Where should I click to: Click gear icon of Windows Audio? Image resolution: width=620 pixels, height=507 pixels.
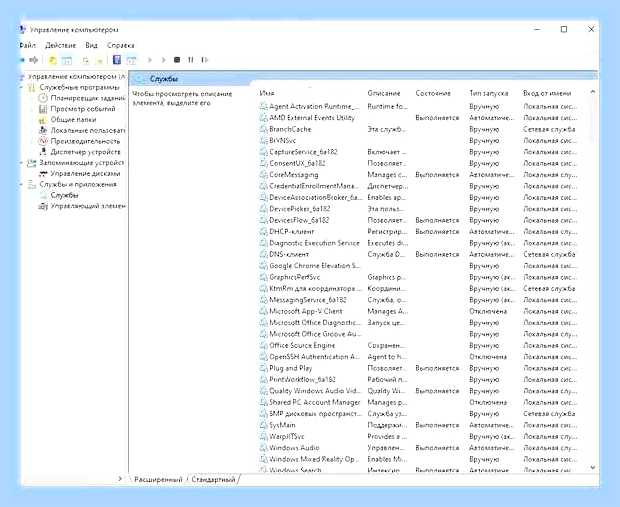[x=263, y=448]
